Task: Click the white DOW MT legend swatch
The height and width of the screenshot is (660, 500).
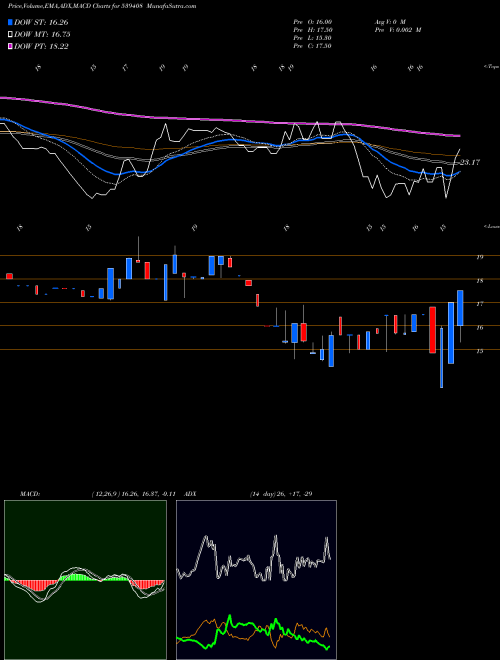Action: 11,35
